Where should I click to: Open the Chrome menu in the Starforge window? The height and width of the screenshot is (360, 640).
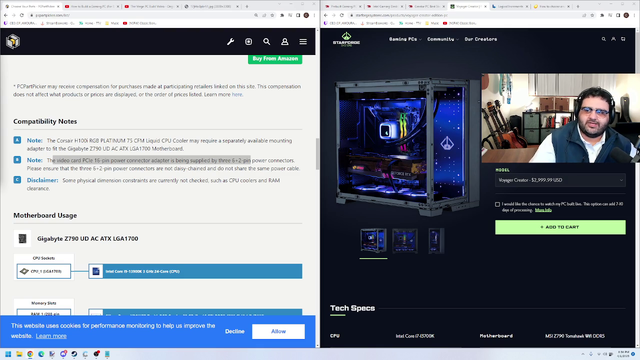(634, 15)
